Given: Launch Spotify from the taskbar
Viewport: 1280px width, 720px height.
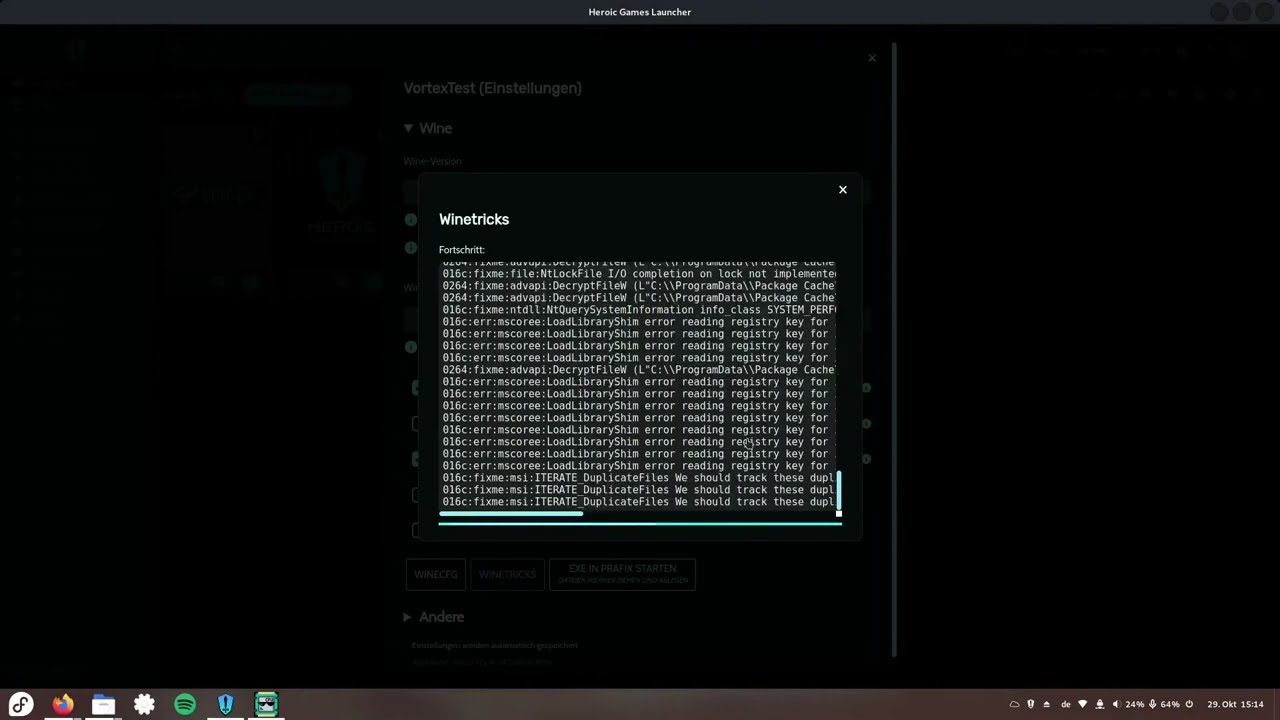Looking at the screenshot, I should tap(185, 704).
